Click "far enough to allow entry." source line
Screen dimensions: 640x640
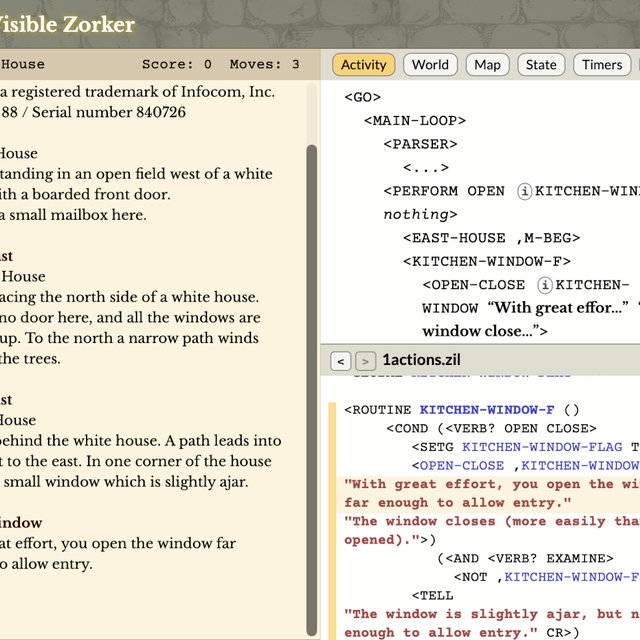pyautogui.click(x=457, y=503)
